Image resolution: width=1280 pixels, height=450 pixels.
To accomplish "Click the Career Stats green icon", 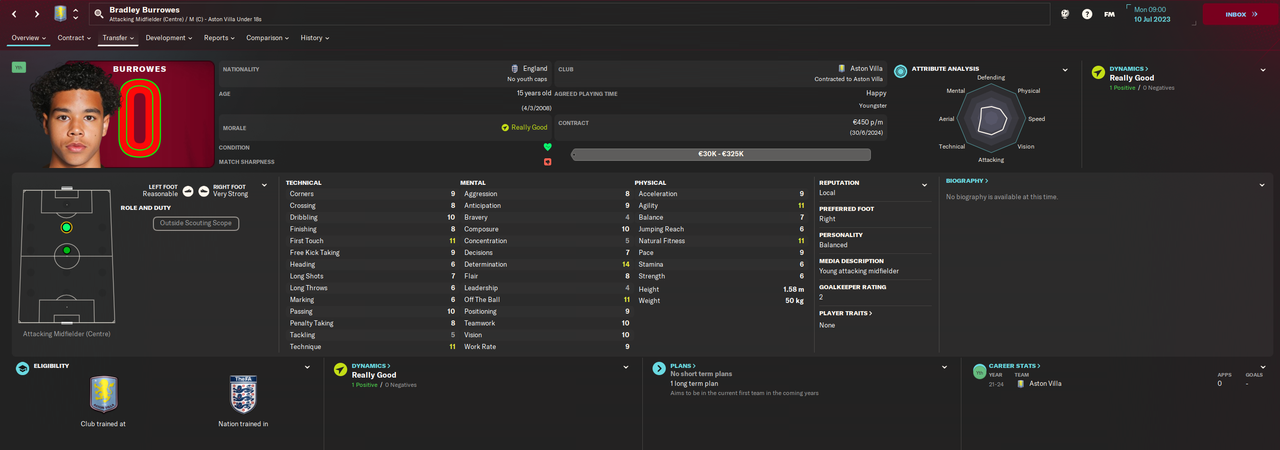I will tap(980, 371).
